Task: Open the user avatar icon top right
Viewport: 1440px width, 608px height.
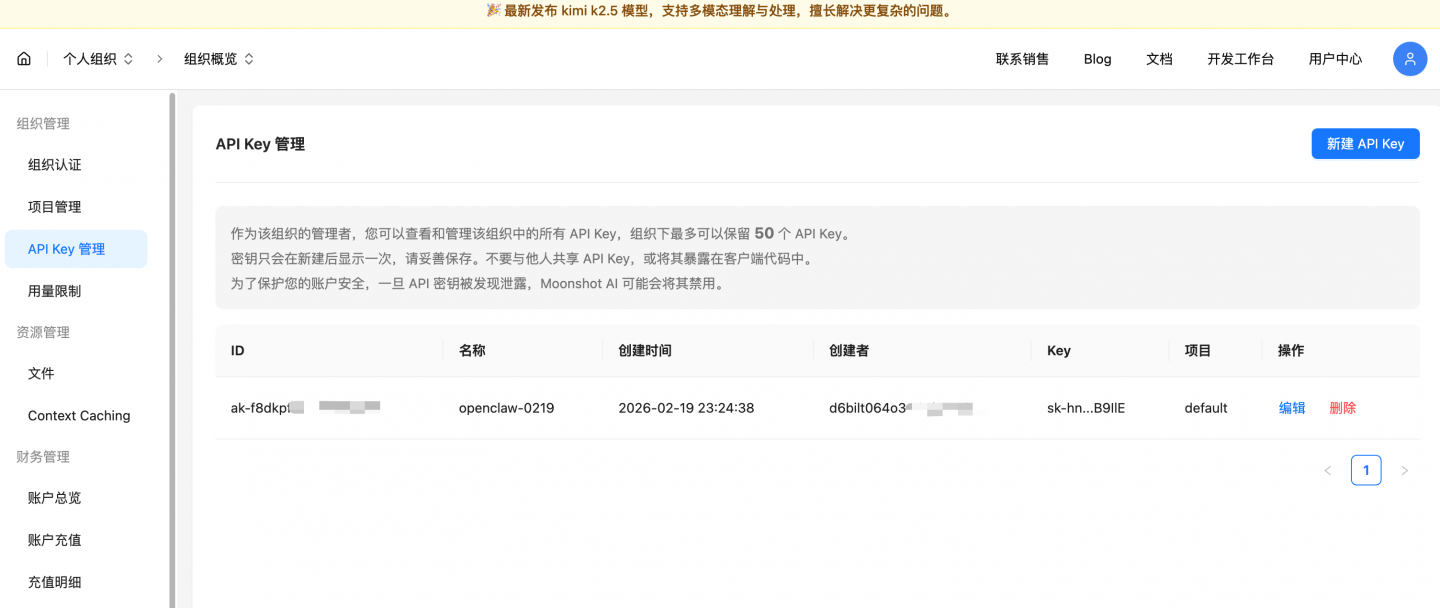Action: click(x=1410, y=58)
